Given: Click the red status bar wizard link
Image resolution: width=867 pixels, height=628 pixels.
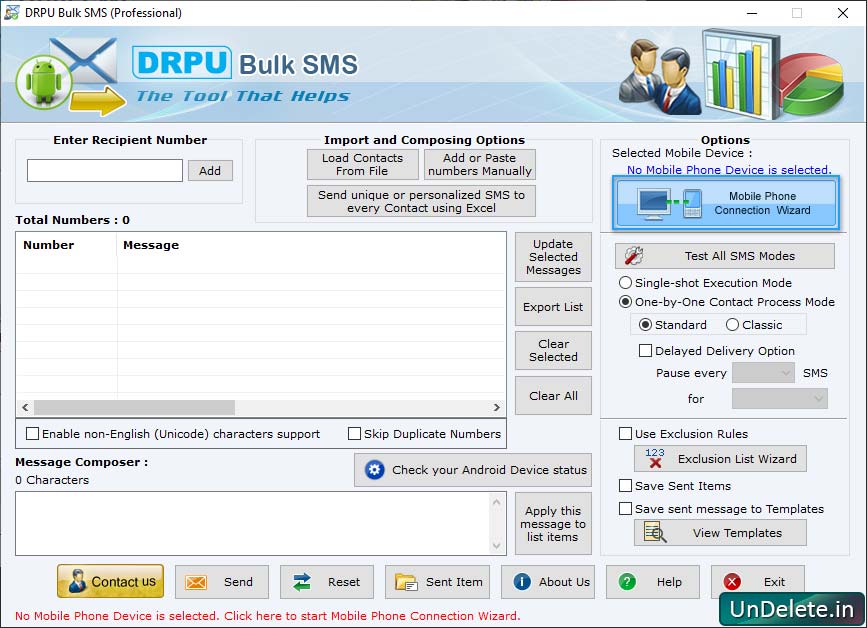Looking at the screenshot, I should pos(268,615).
